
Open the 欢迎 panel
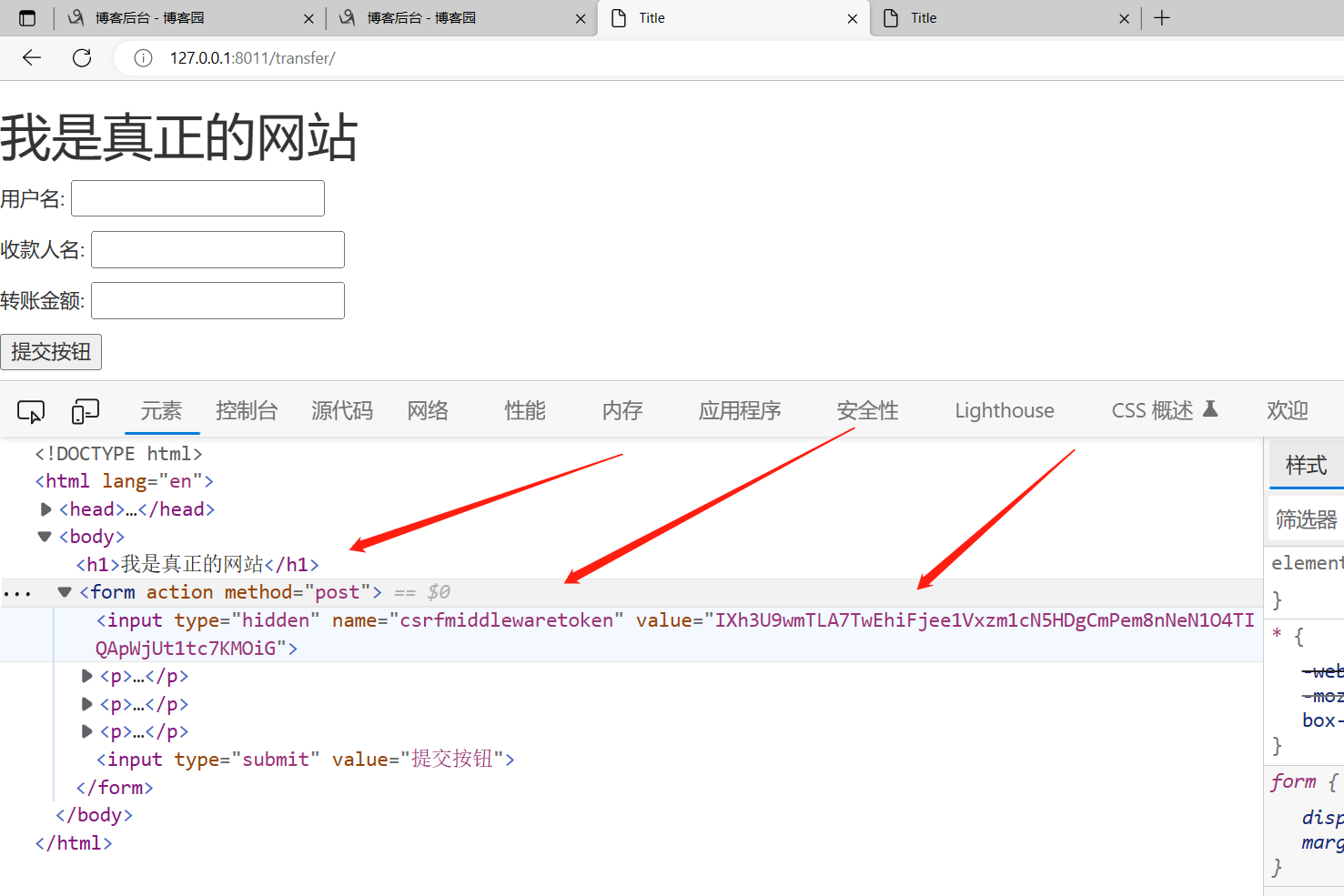tap(1288, 411)
